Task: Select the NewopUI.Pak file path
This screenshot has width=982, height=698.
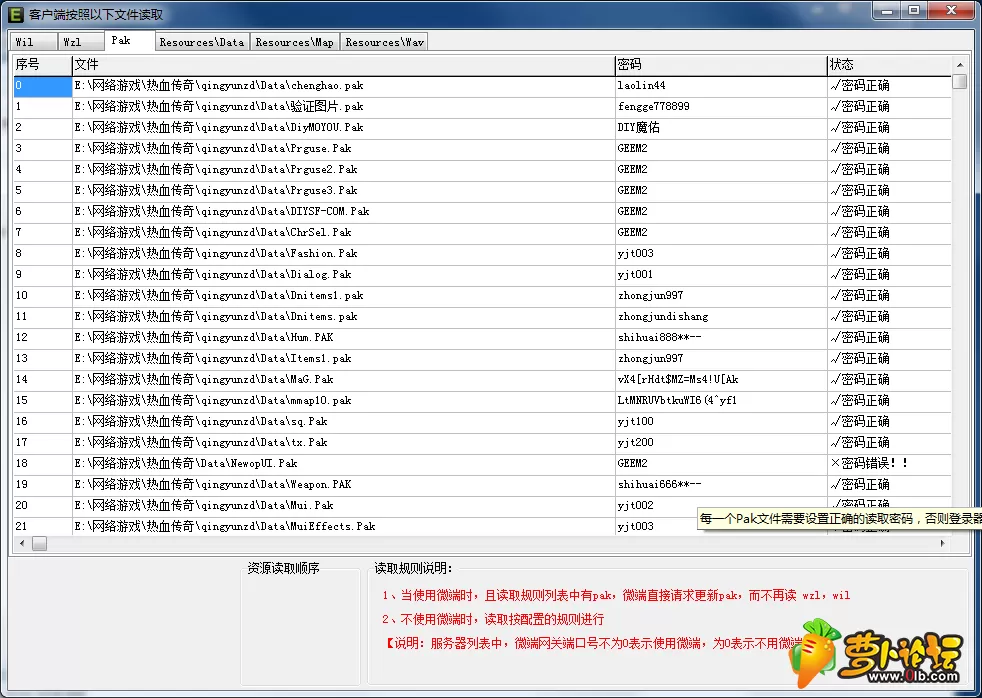Action: pos(185,463)
